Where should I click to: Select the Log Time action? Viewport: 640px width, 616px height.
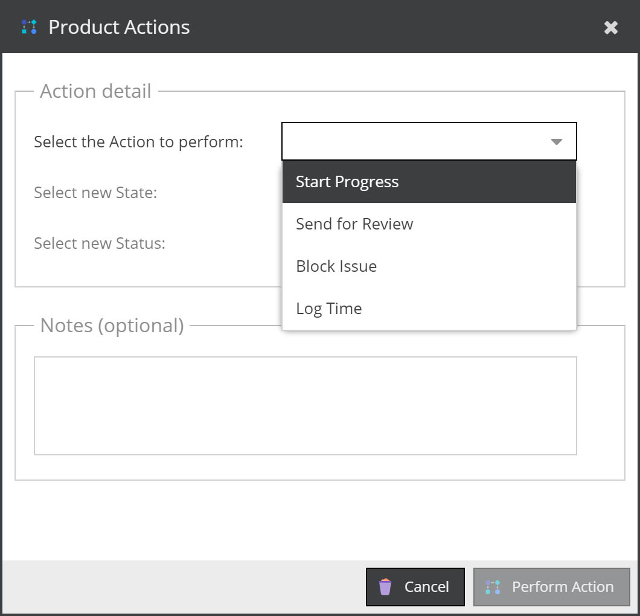[x=329, y=309]
